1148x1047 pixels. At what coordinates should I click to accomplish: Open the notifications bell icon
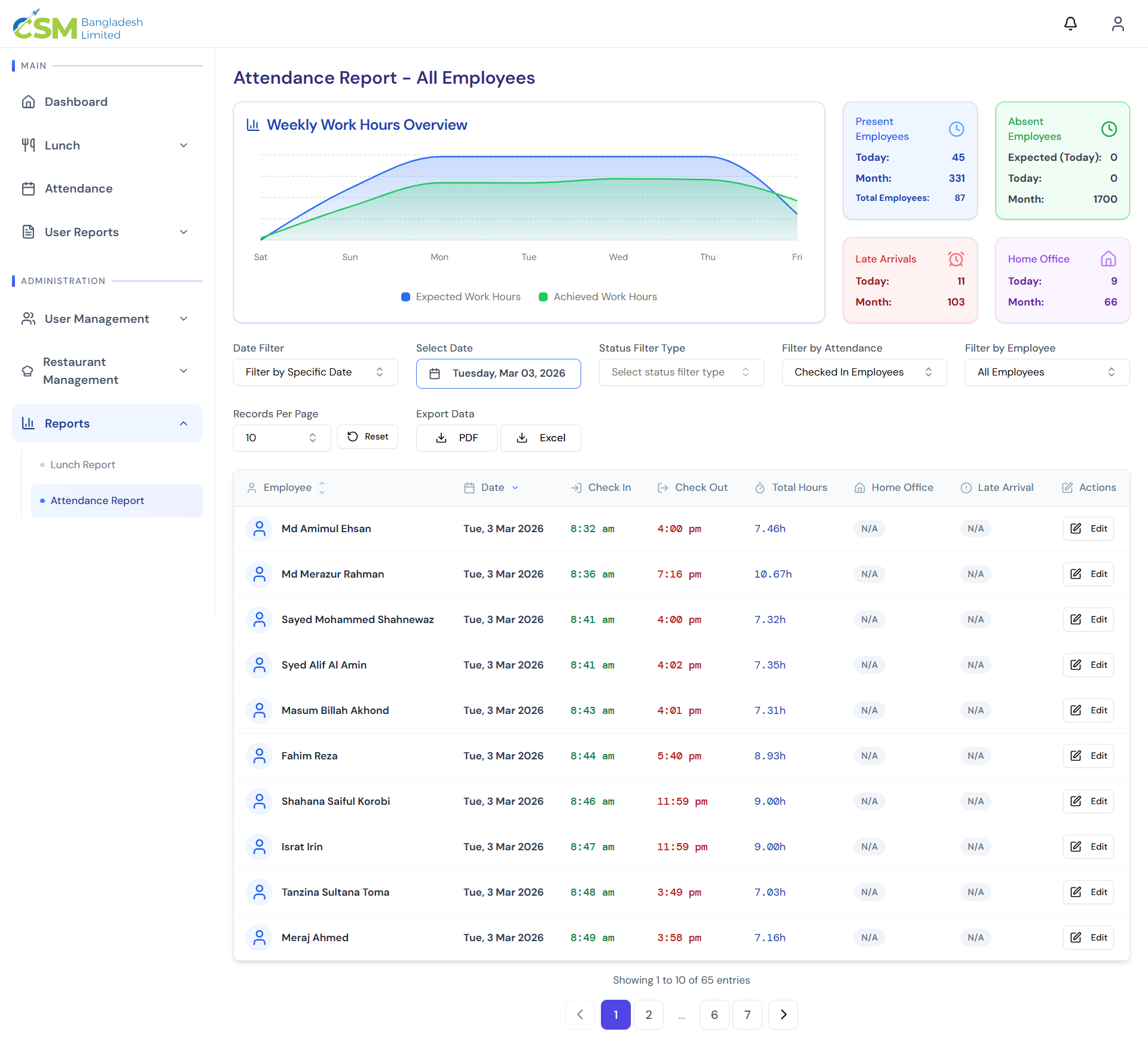click(1070, 24)
